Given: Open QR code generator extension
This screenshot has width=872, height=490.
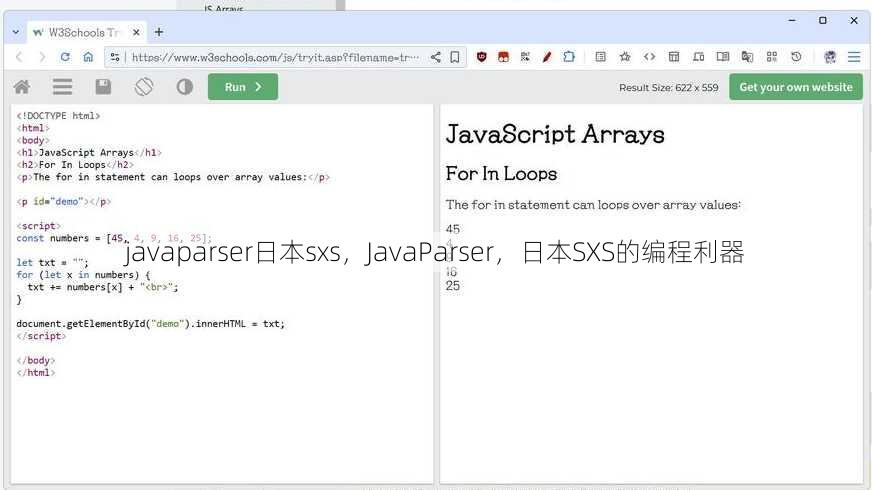Looking at the screenshot, I should tap(525, 57).
